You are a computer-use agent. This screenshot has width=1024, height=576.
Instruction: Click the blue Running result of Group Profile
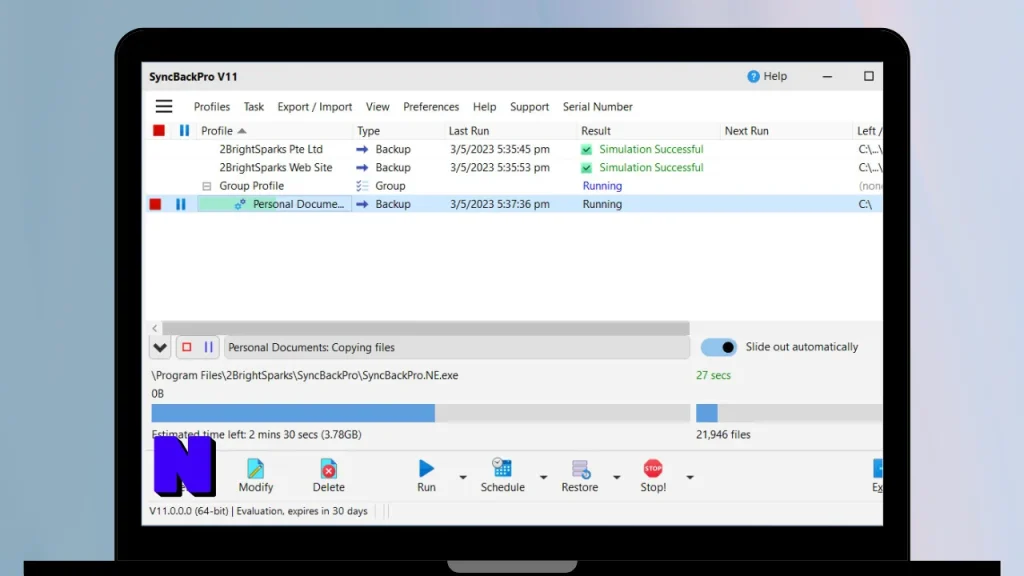(x=602, y=186)
